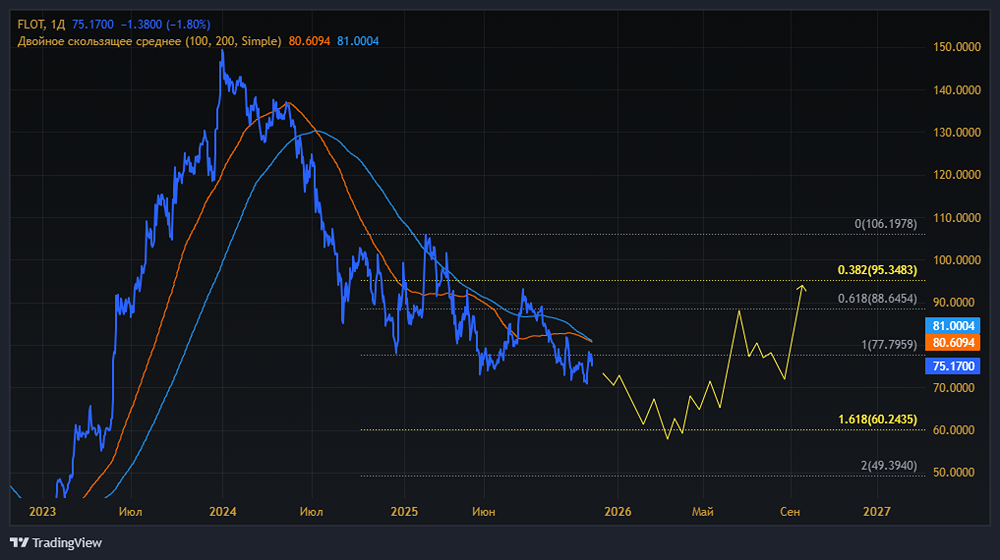Click the 0.382(95.3483) Fibonacci level label

coord(878,270)
